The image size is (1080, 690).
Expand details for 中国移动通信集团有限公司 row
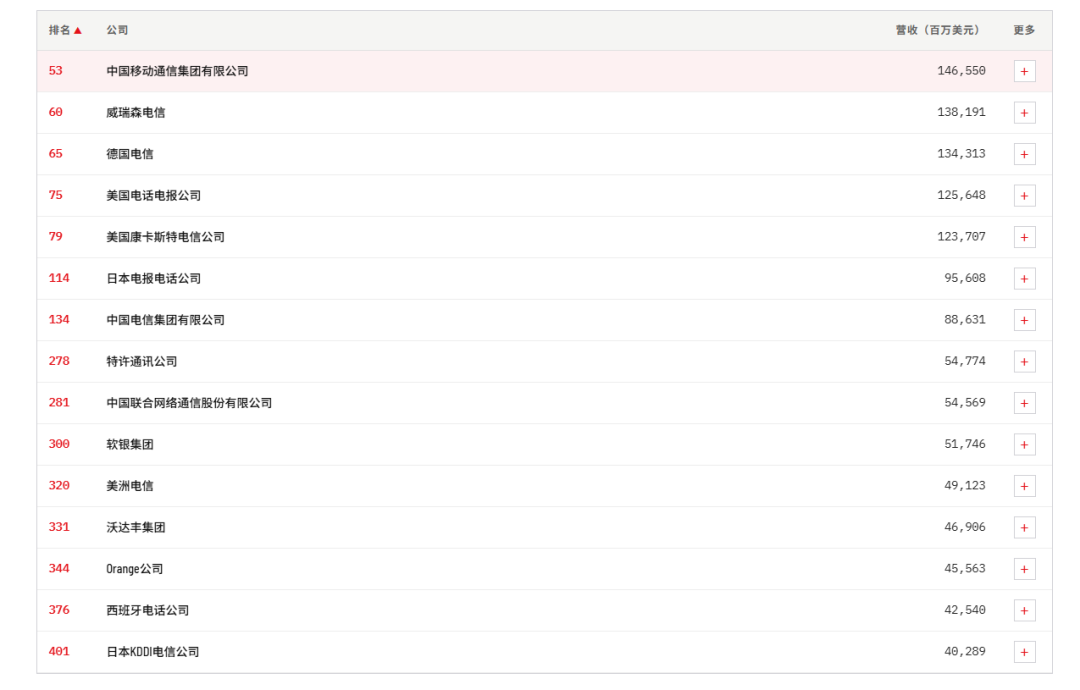tap(1024, 72)
